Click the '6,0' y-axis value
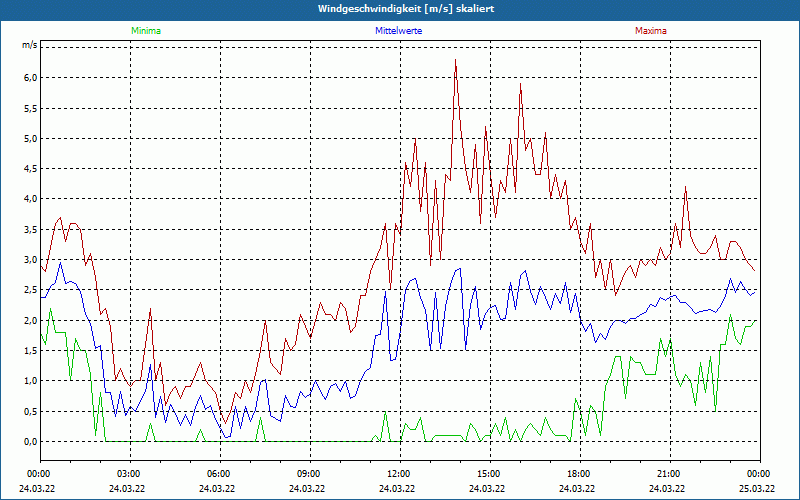Image resolution: width=800 pixels, height=500 pixels. point(30,78)
